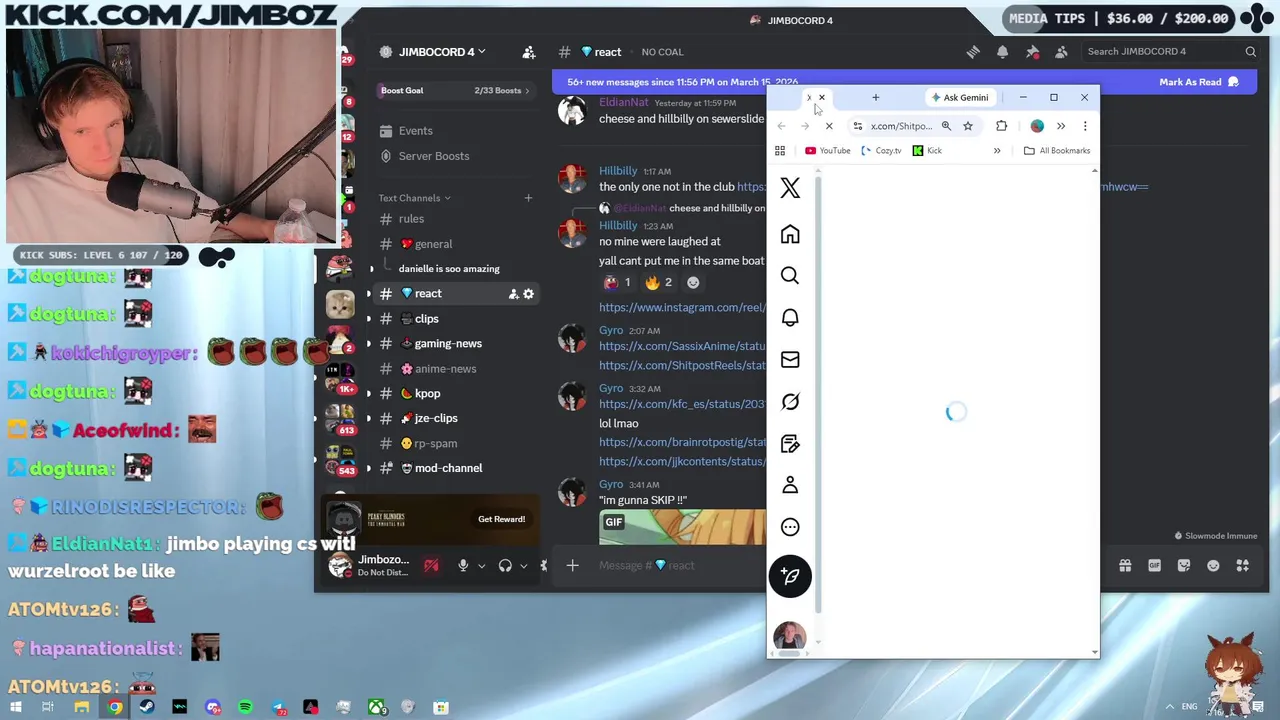Click the X compose post button

(x=790, y=576)
